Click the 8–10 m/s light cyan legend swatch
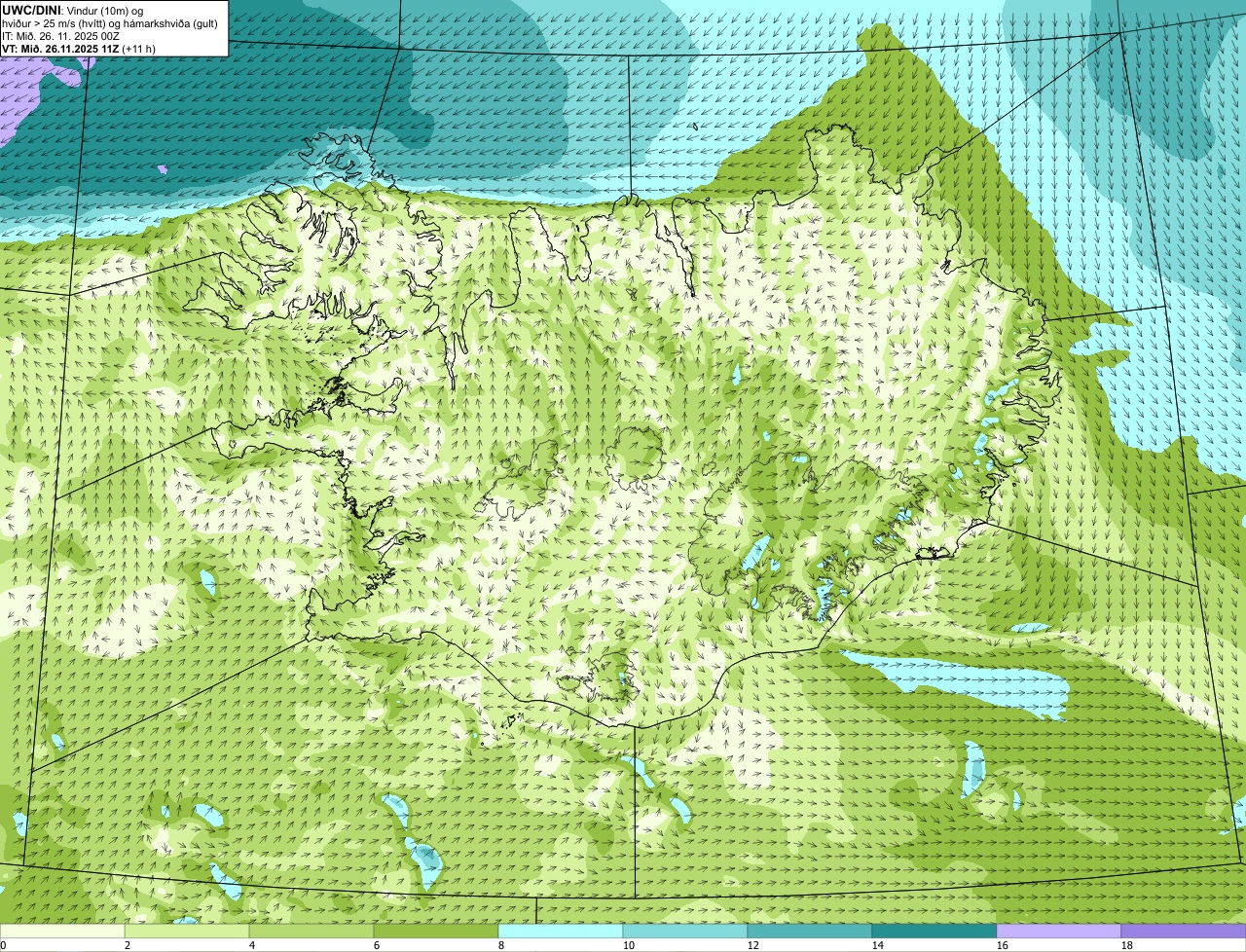 coord(561,932)
